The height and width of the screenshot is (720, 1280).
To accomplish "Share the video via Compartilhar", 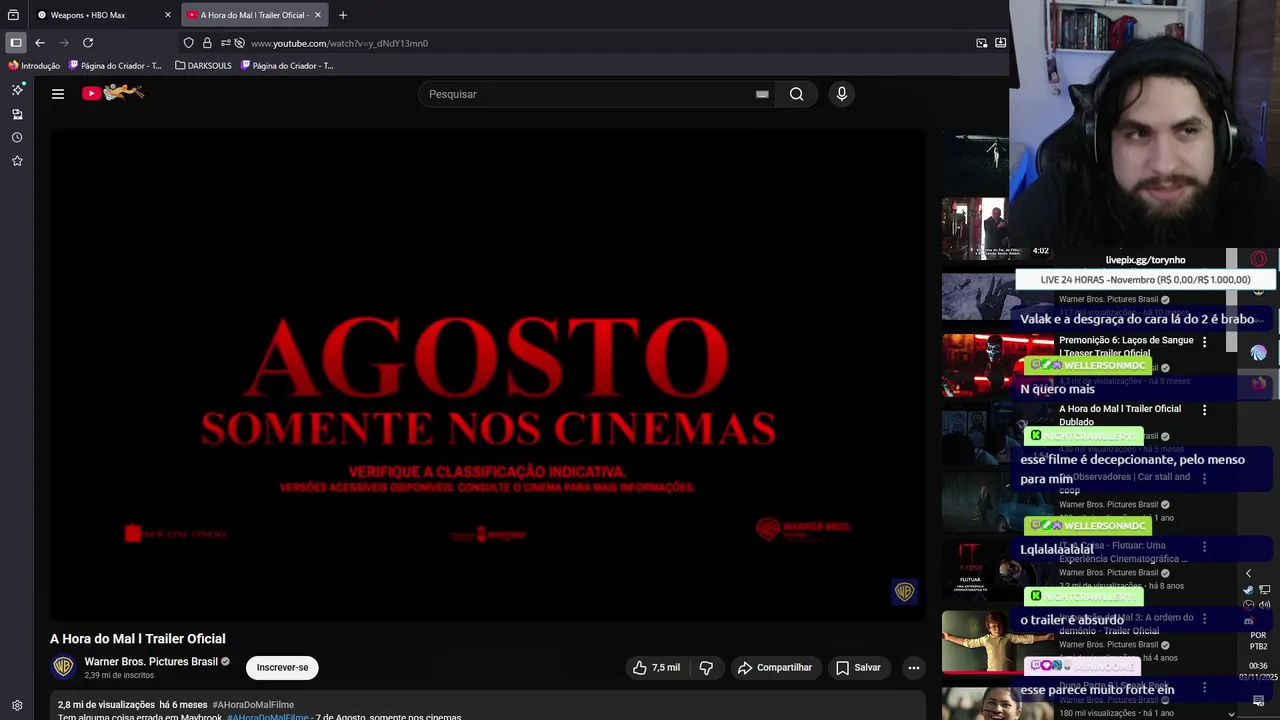I will [x=775, y=667].
